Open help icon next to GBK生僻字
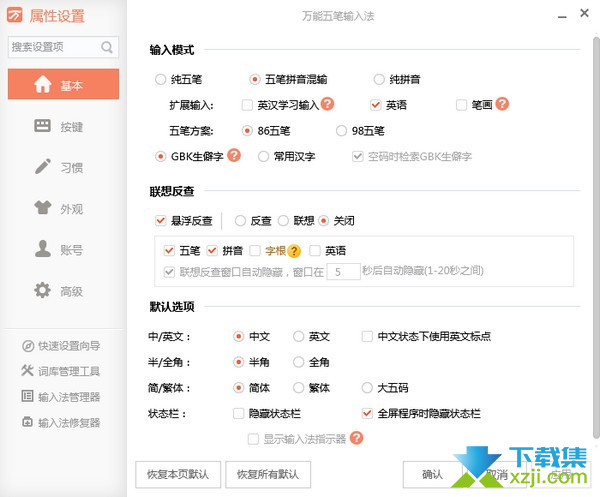 click(234, 155)
